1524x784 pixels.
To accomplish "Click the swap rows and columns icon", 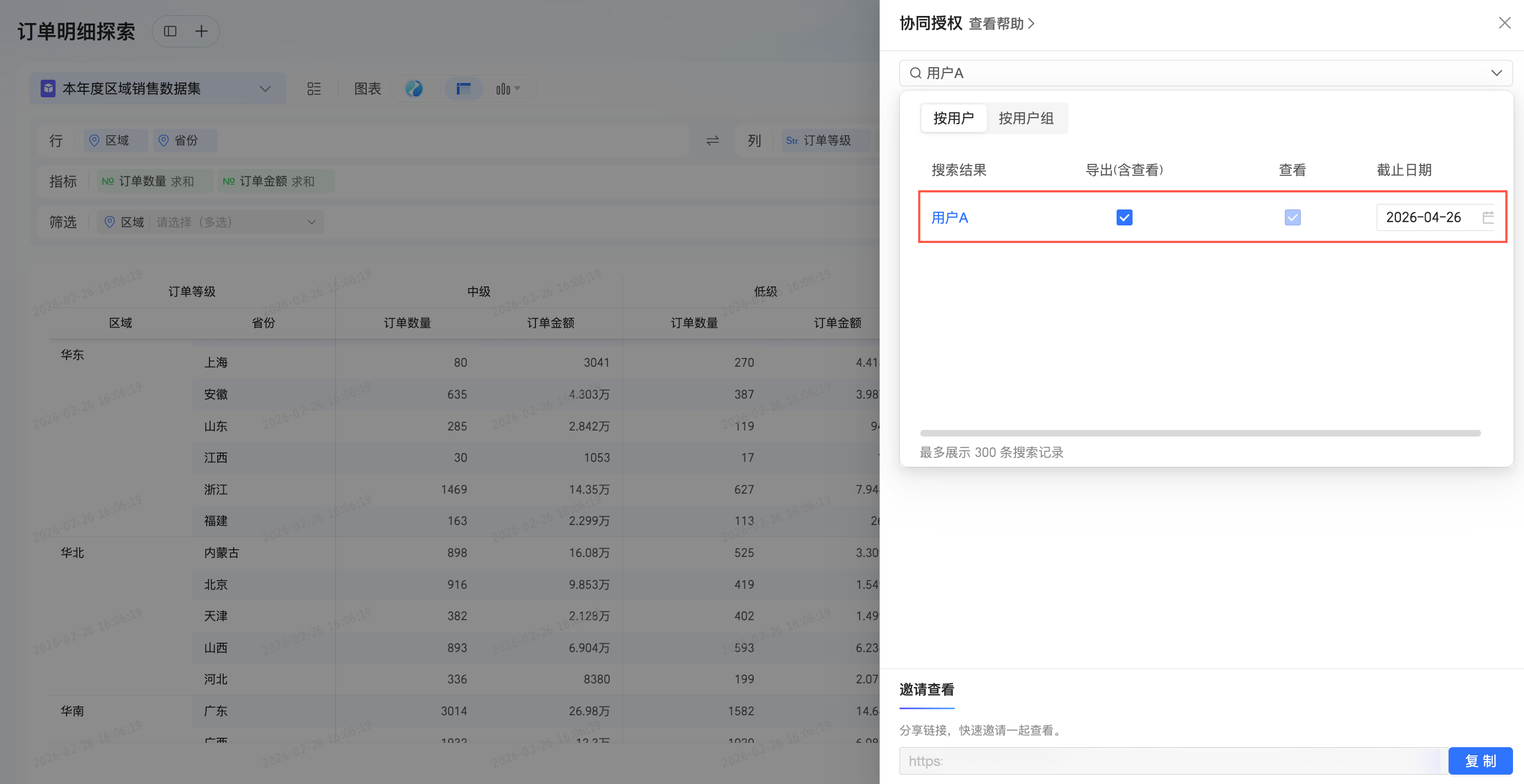I will pyautogui.click(x=713, y=140).
